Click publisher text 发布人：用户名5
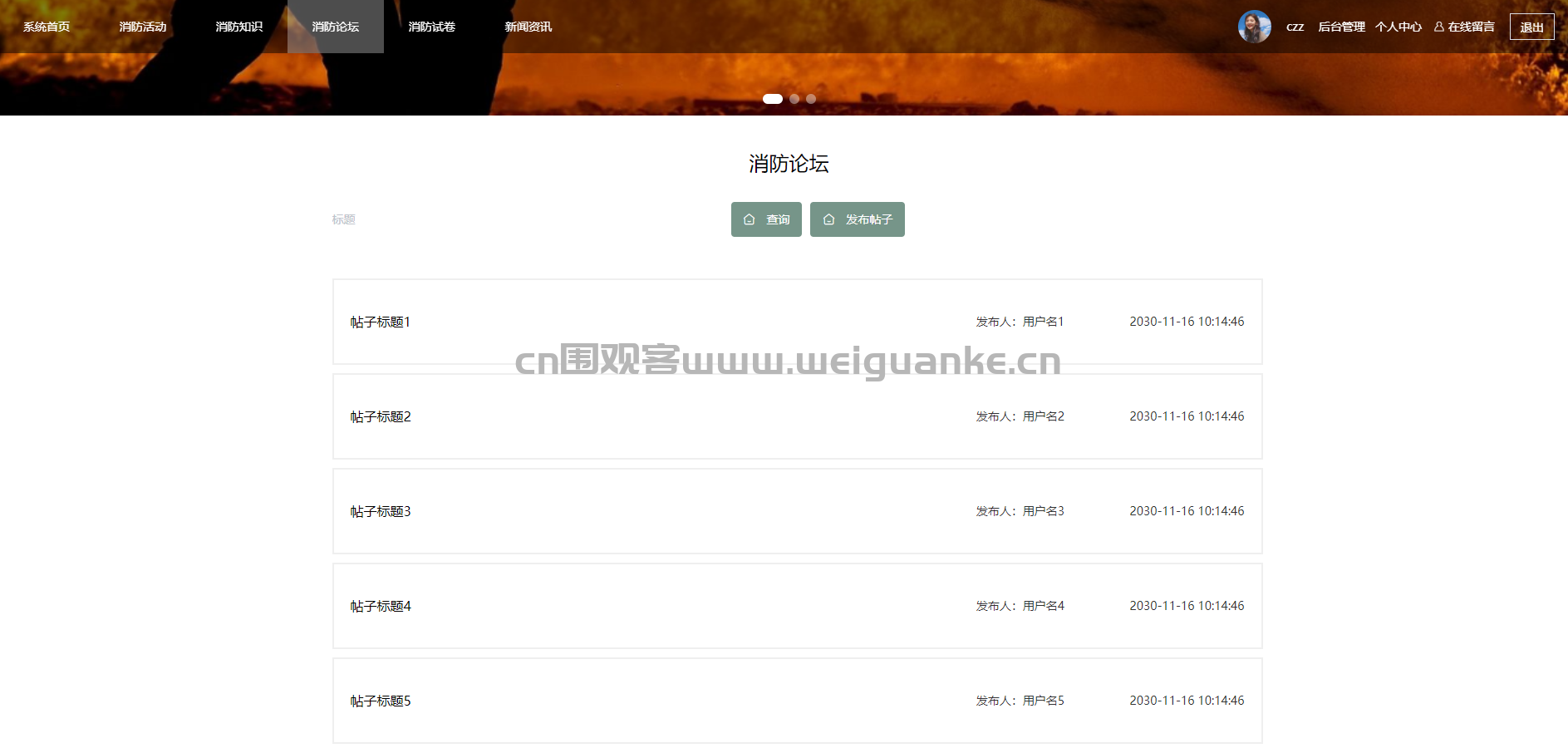Viewport: 1568px width, 748px height. [1020, 701]
